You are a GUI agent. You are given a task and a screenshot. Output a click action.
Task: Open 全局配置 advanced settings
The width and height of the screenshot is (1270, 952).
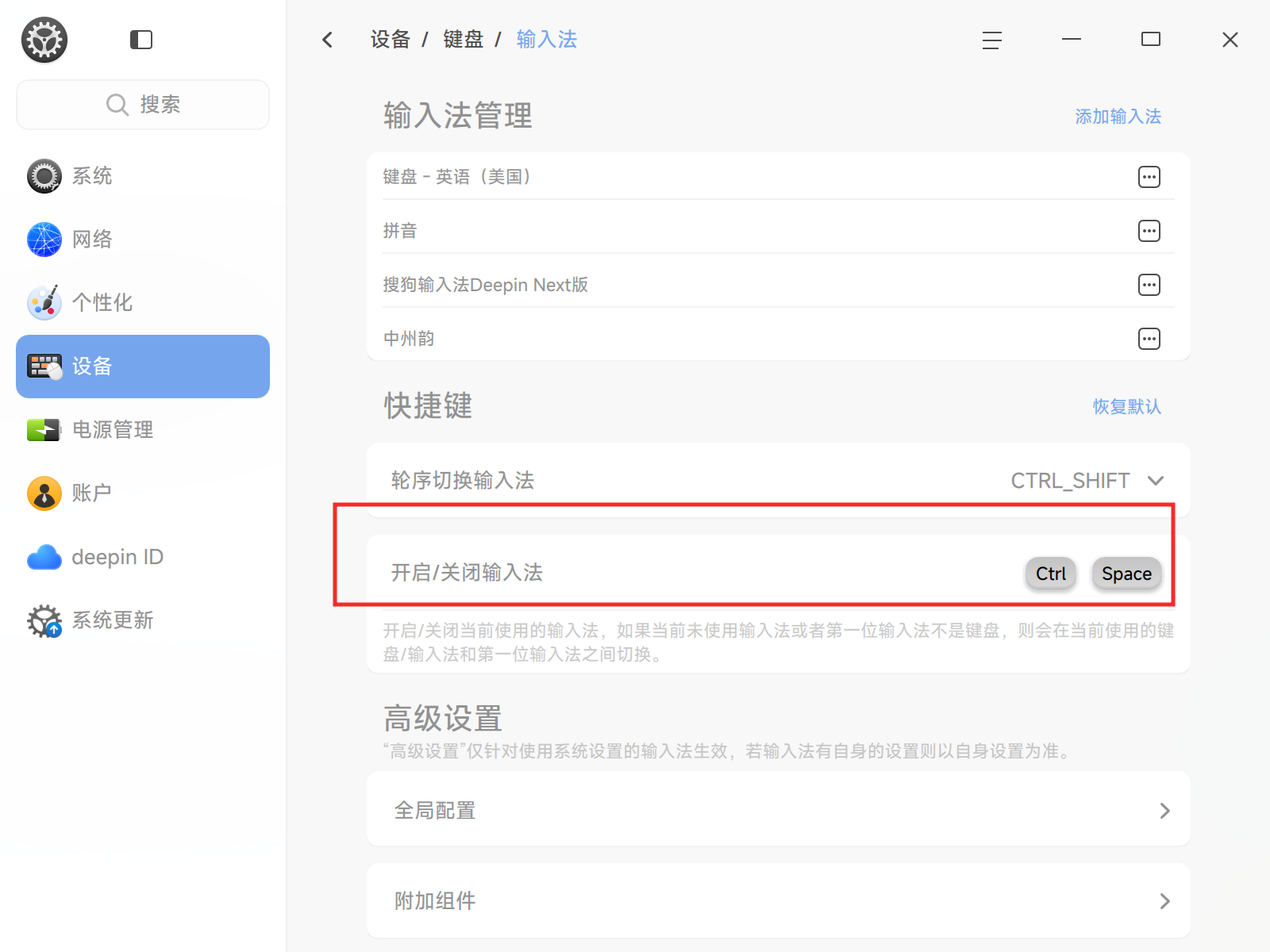778,810
